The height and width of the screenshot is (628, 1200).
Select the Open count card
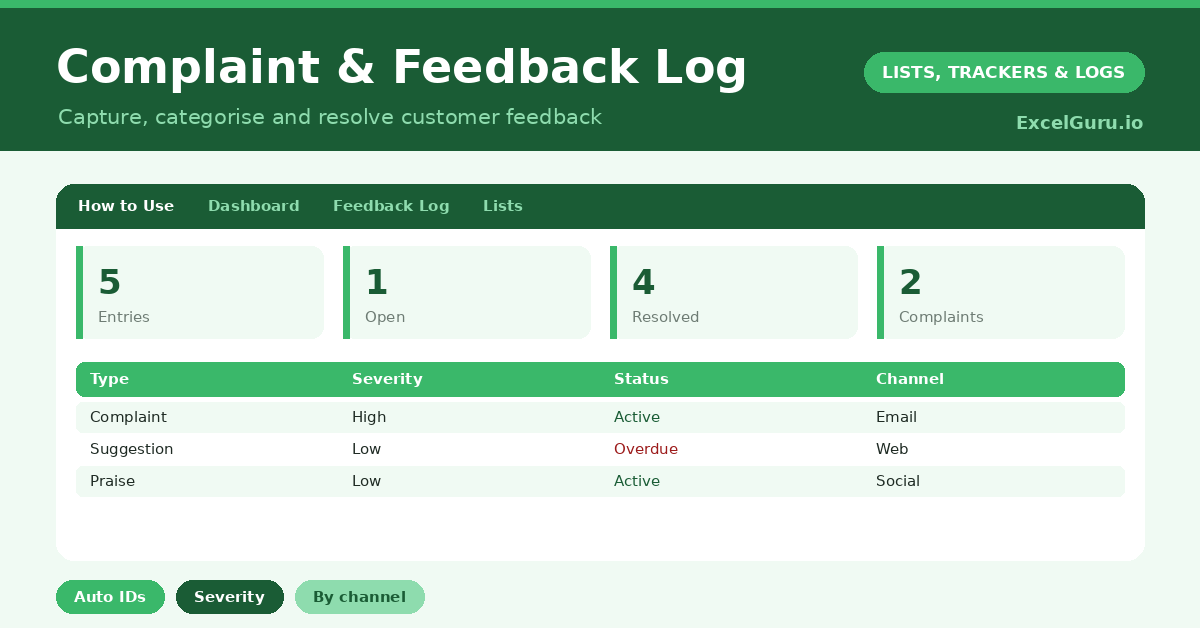tap(467, 292)
